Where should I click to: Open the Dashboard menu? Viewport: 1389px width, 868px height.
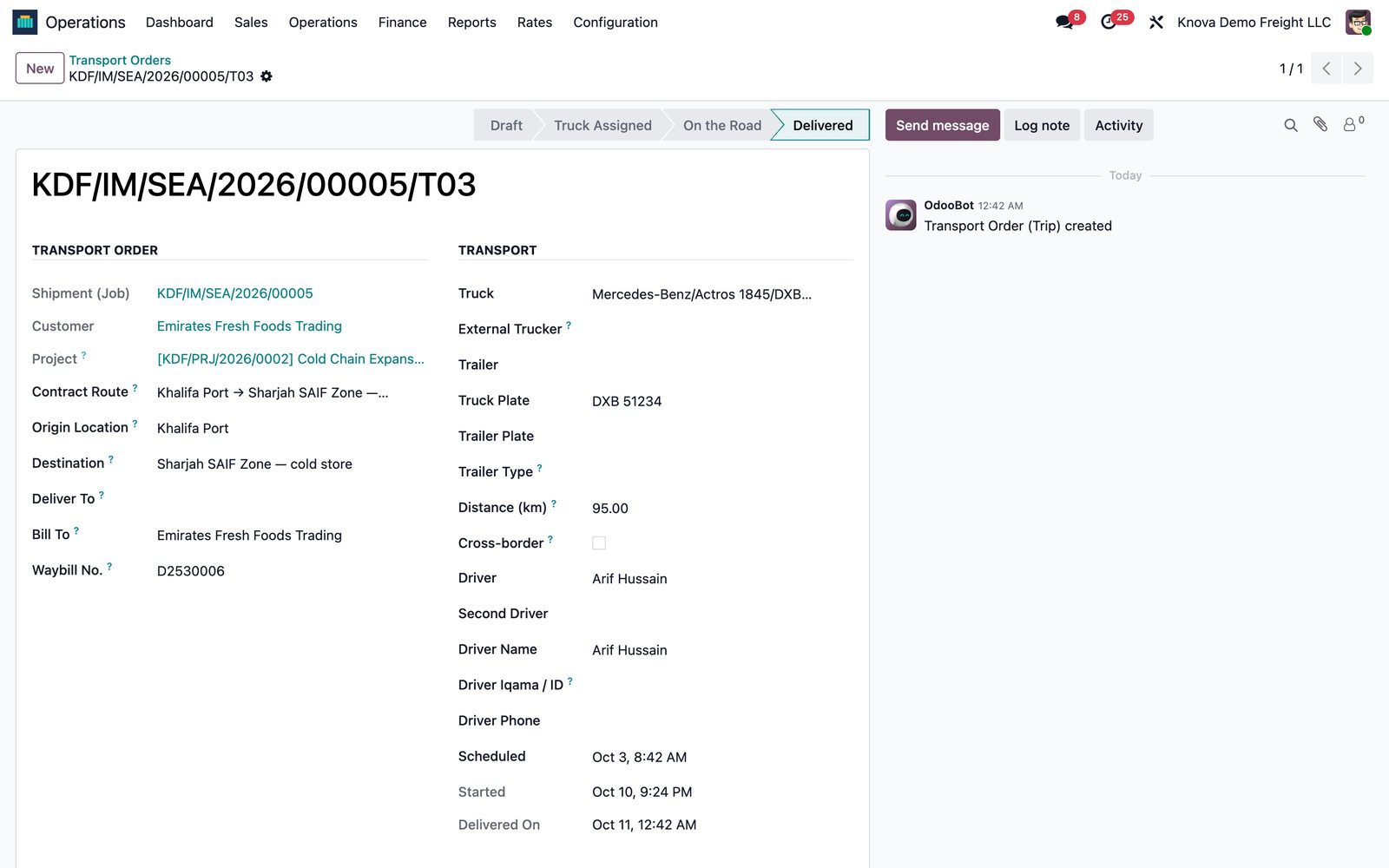[x=180, y=23]
